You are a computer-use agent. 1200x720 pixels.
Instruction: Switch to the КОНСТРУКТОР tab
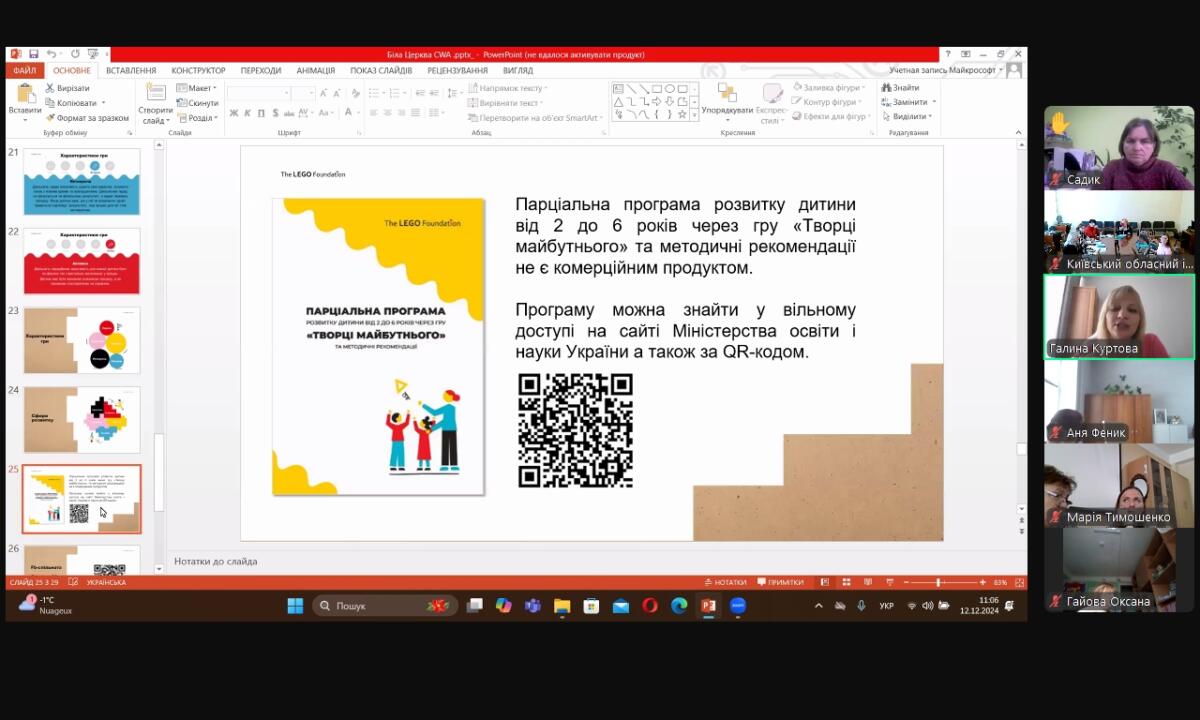point(198,71)
